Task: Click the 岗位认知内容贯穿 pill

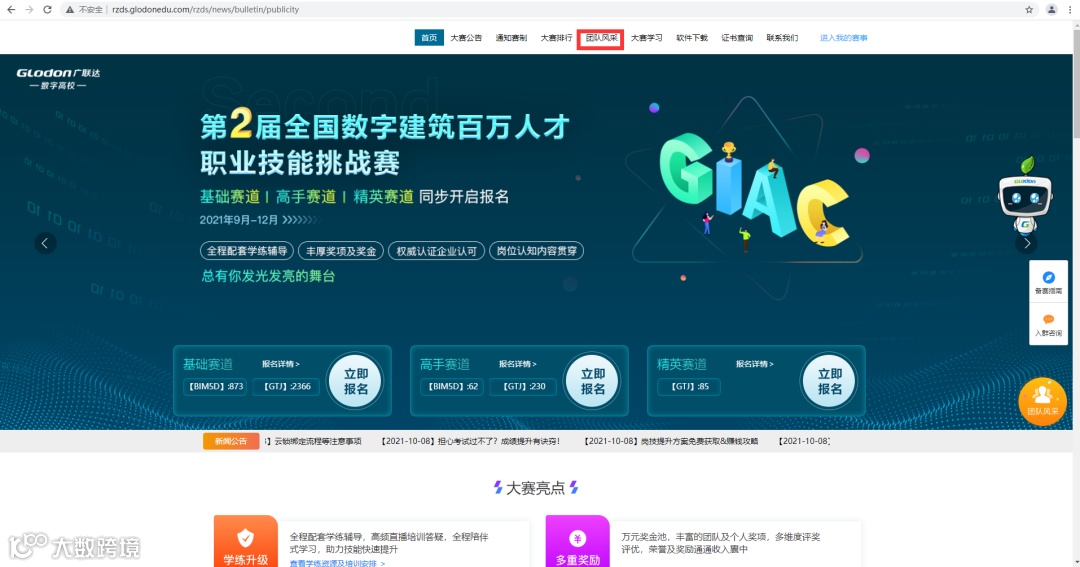Action: pyautogui.click(x=537, y=251)
